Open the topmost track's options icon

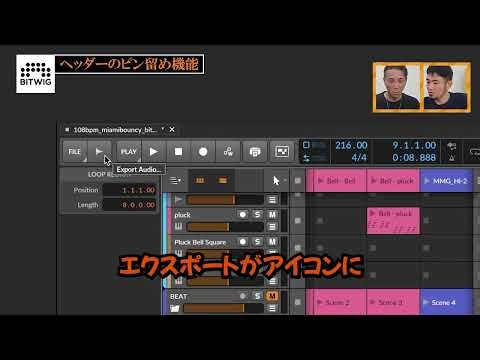(x=272, y=200)
